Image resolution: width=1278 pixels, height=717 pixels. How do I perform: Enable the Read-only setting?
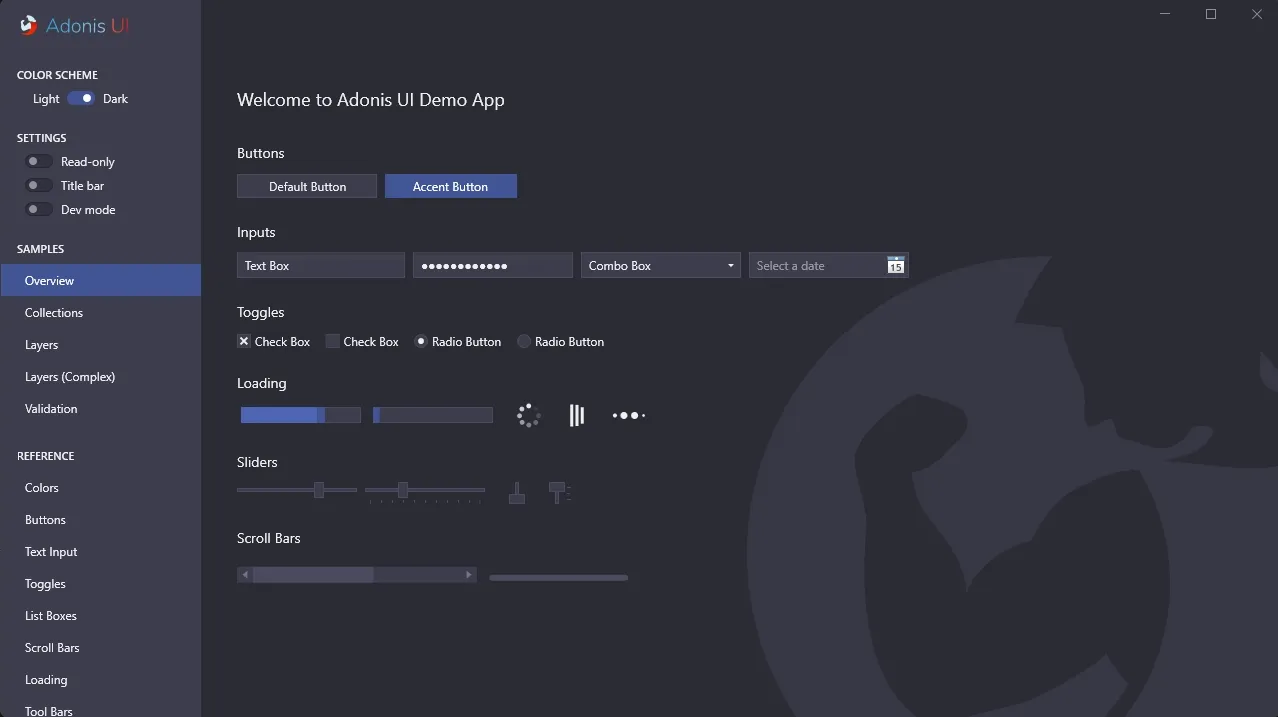click(x=37, y=161)
